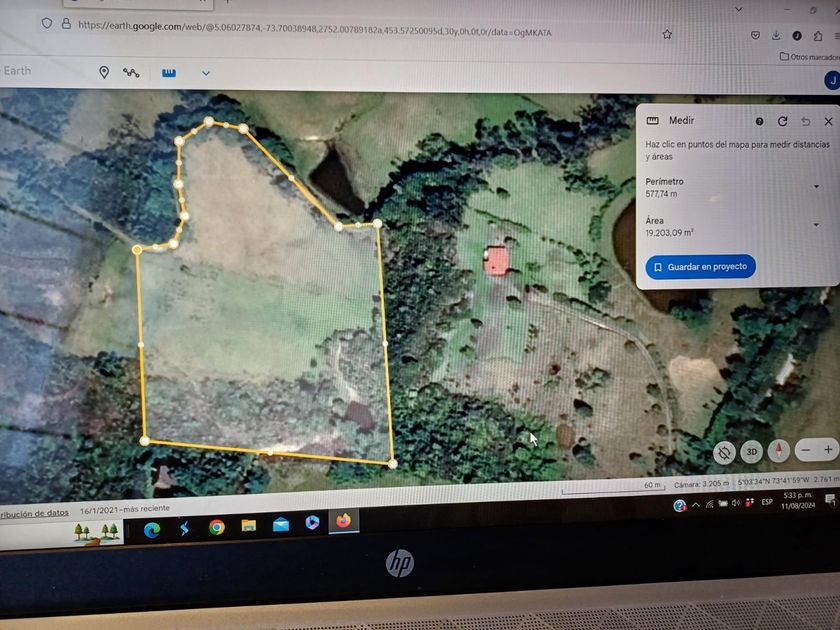
Task: Select the draw path or polygon tool
Action: pyautogui.click(x=131, y=72)
